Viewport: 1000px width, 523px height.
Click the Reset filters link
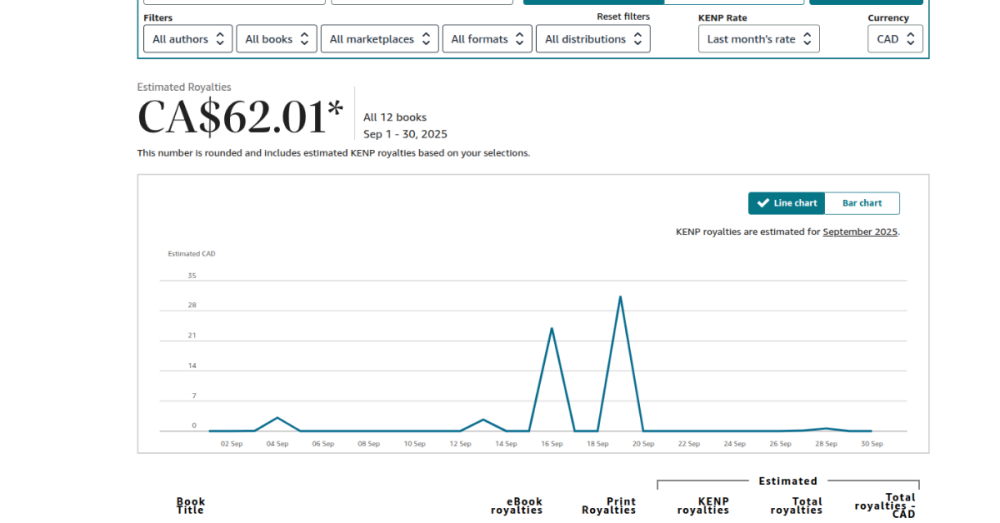click(623, 17)
